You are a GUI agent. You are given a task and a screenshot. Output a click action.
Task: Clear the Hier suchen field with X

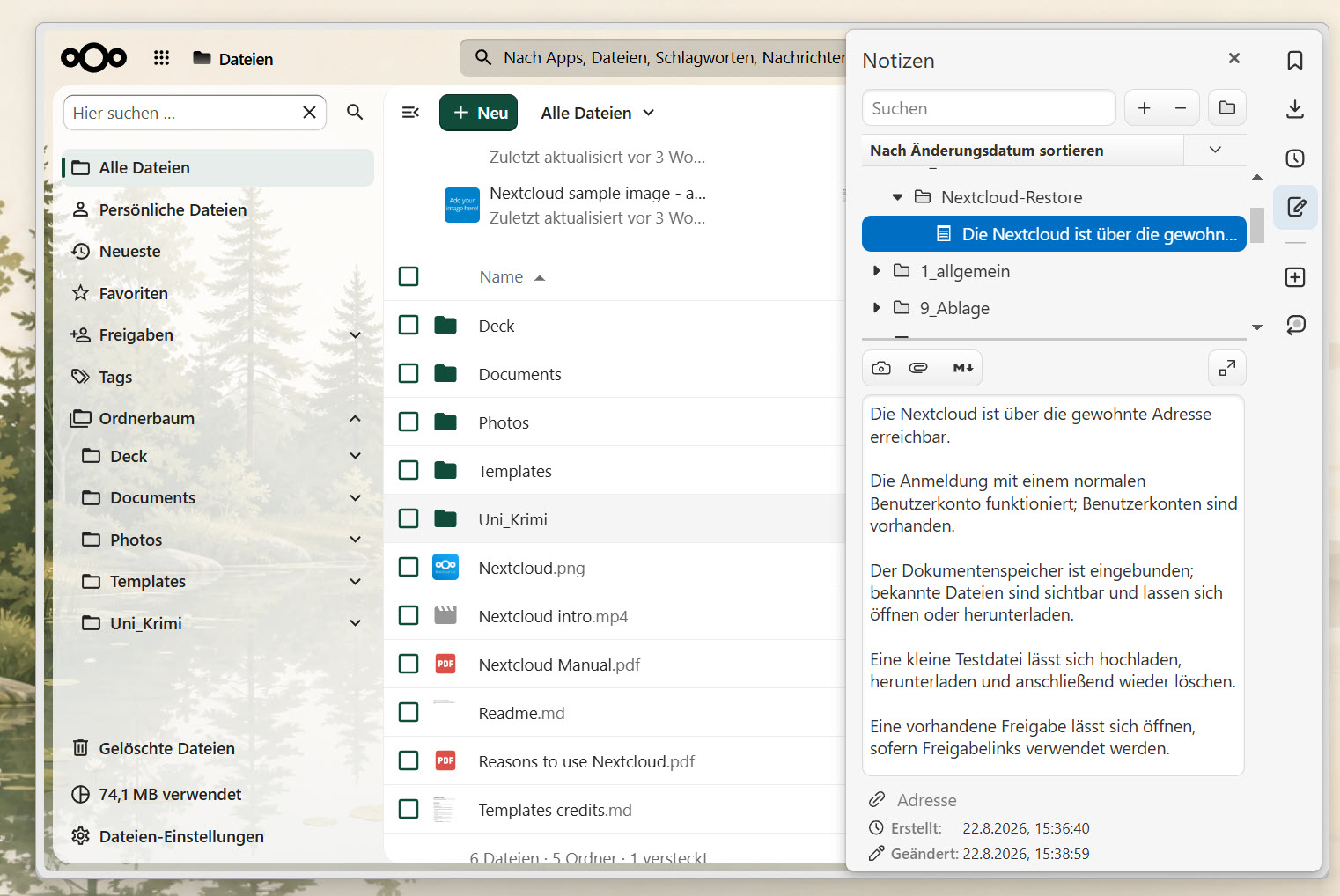[x=309, y=113]
